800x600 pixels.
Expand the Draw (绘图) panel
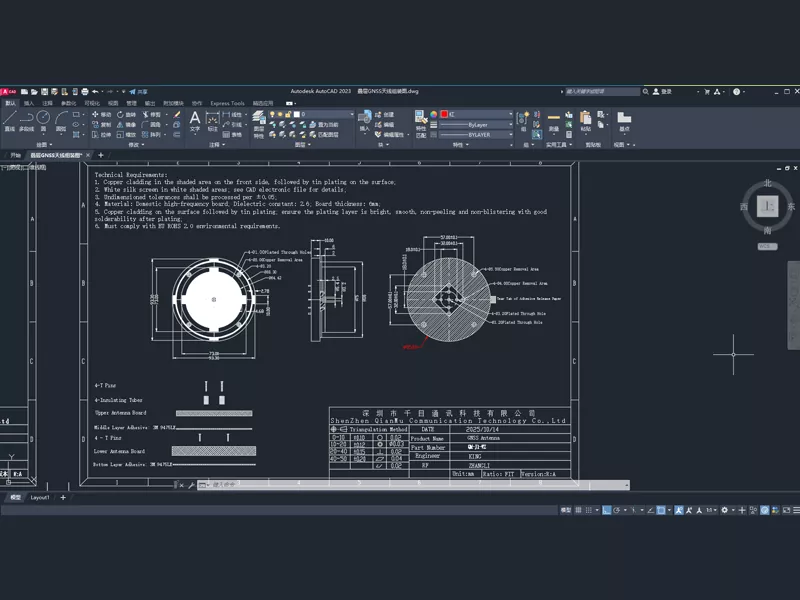click(x=44, y=145)
